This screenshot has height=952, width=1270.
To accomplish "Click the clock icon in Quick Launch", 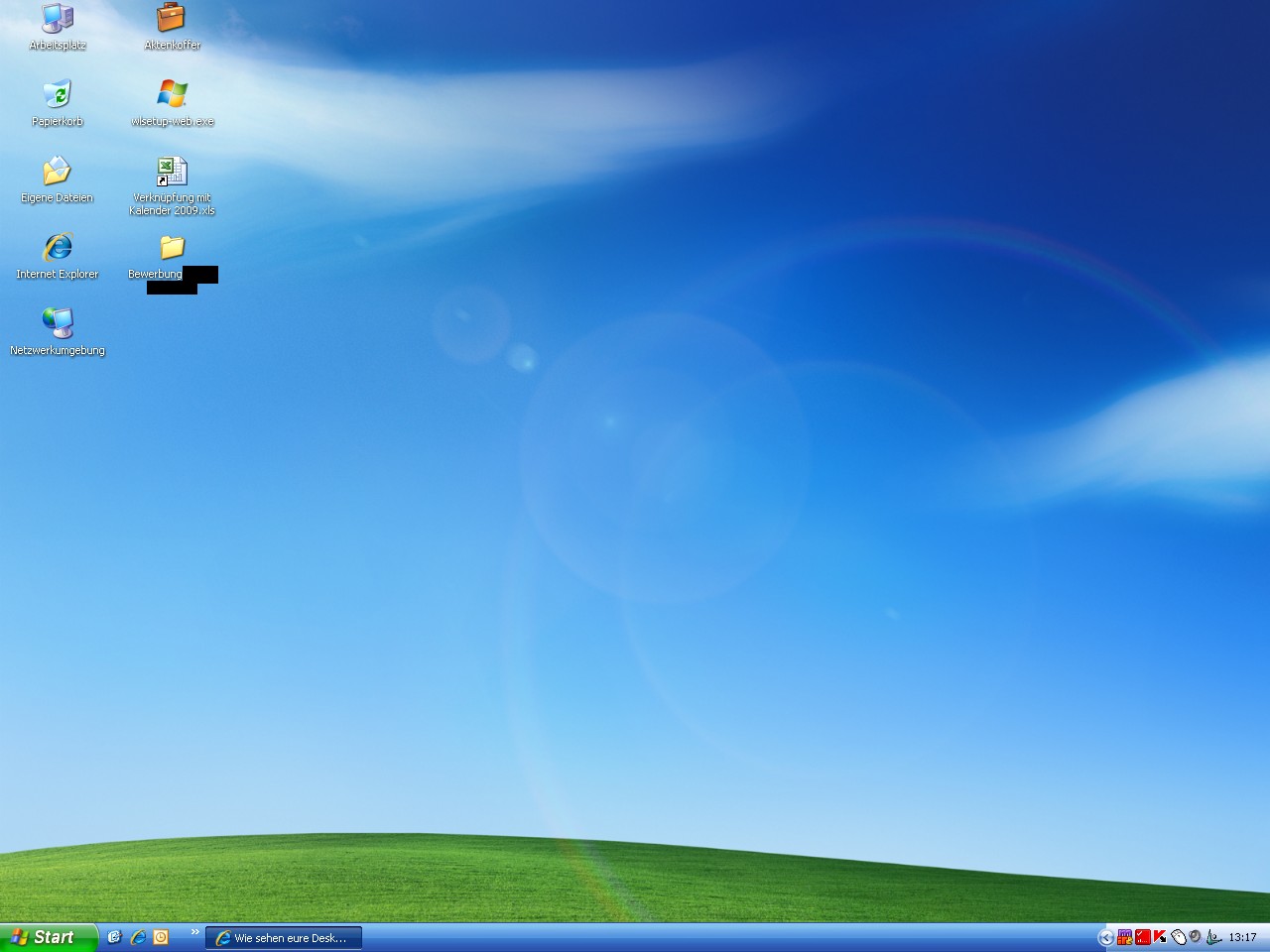I will pyautogui.click(x=161, y=937).
